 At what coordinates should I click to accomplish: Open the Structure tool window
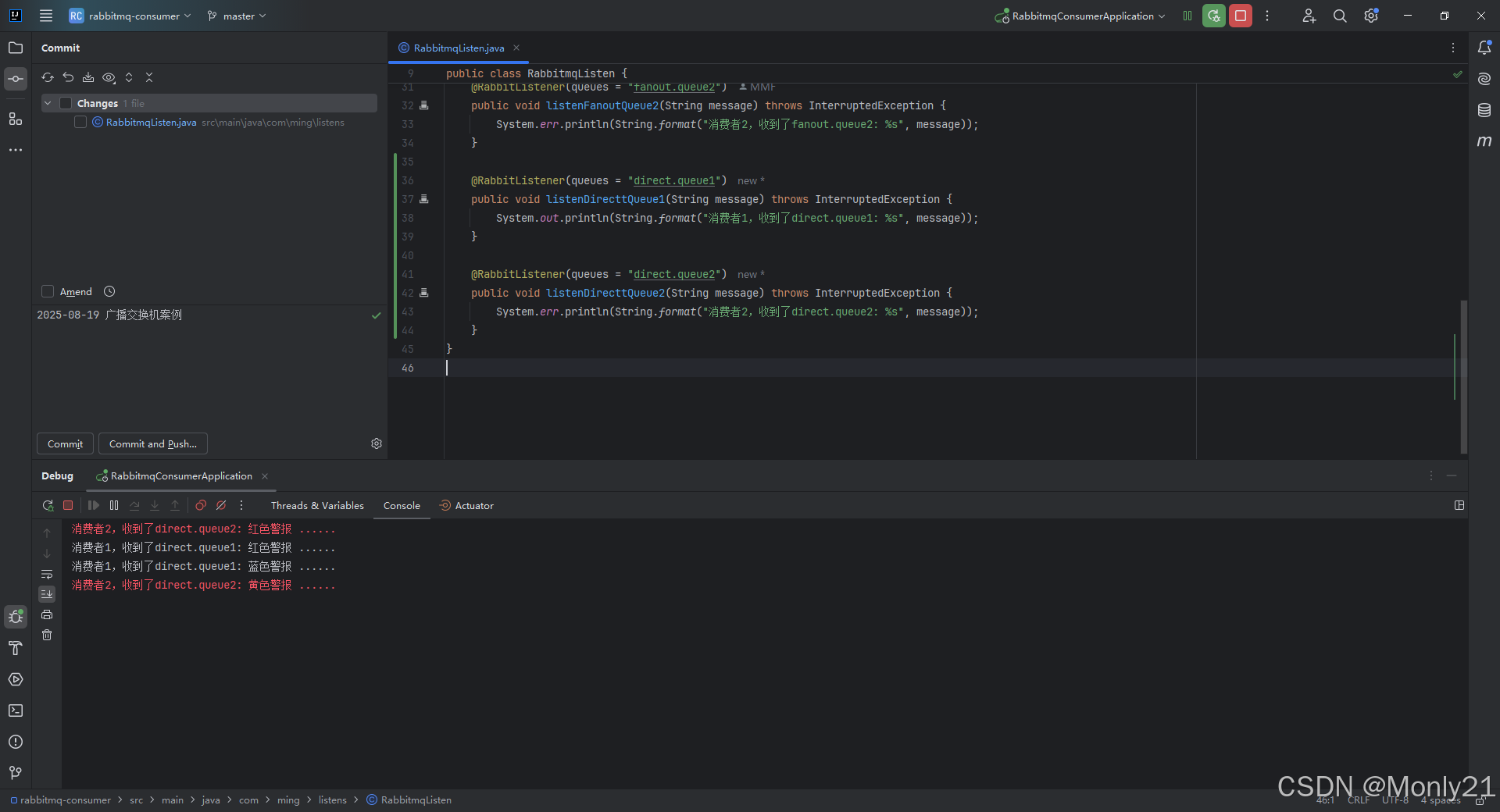pos(16,119)
